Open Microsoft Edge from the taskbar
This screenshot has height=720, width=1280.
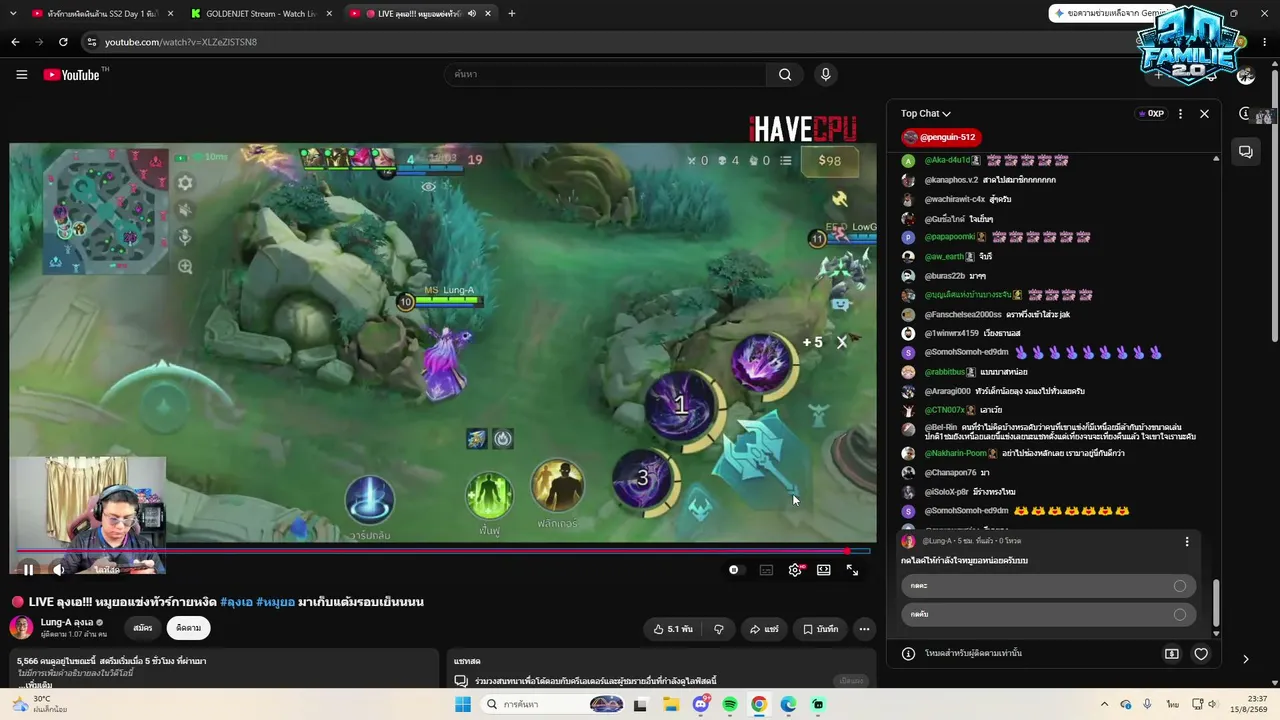tap(789, 705)
